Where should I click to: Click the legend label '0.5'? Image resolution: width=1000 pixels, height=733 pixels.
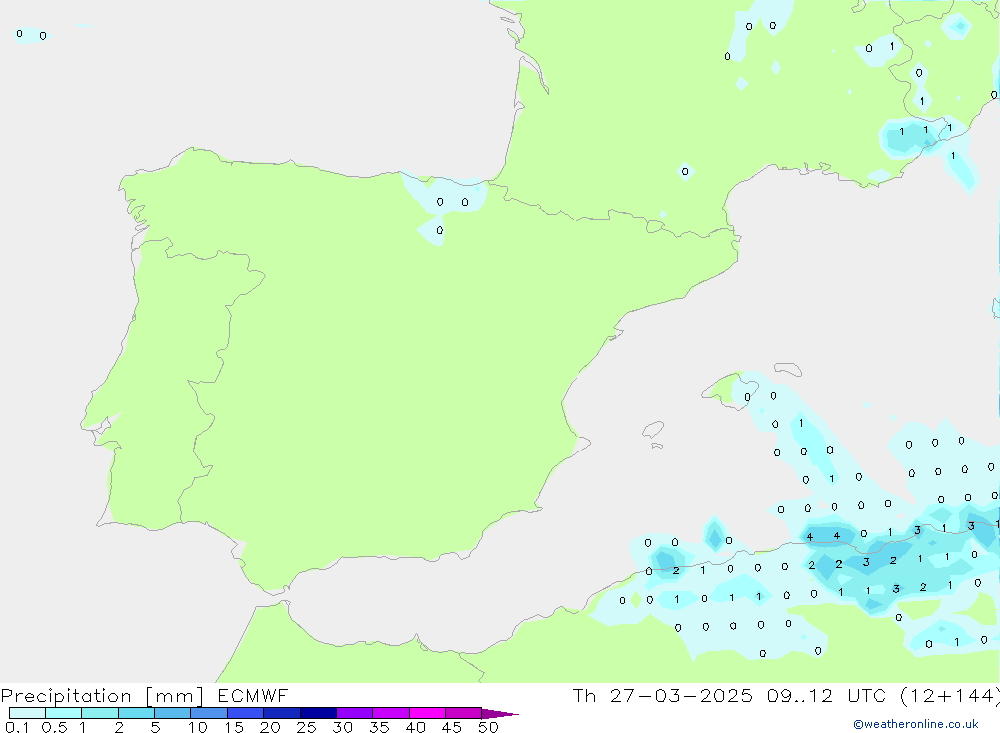[x=54, y=727]
